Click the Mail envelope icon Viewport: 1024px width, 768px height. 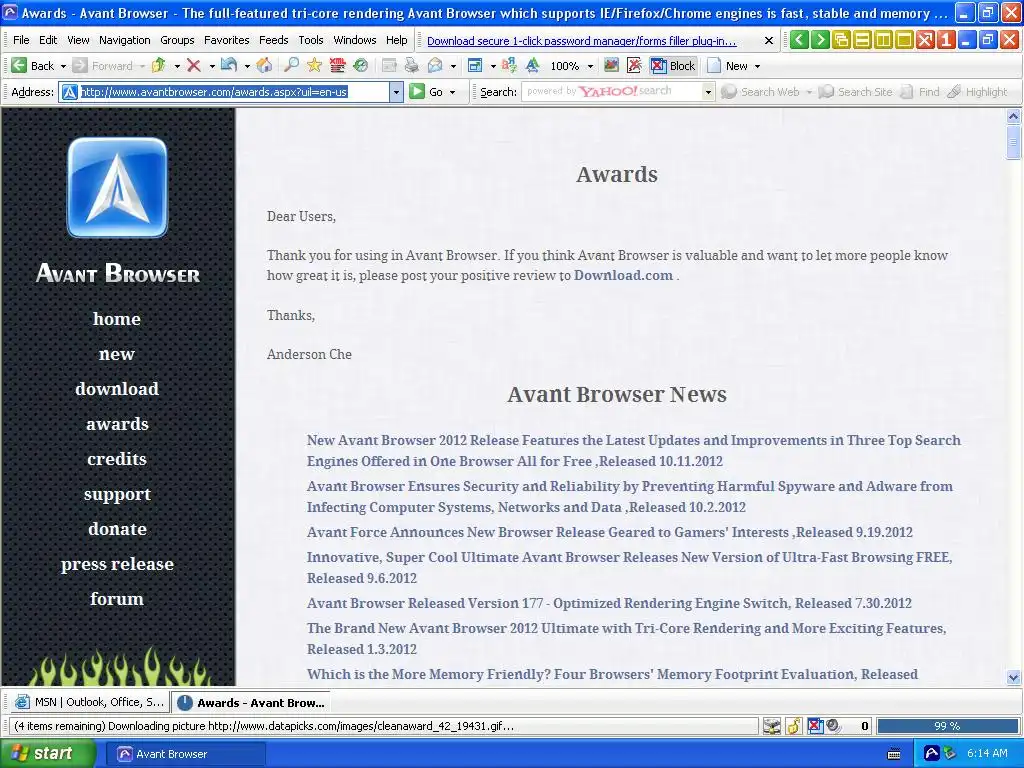[x=435, y=65]
